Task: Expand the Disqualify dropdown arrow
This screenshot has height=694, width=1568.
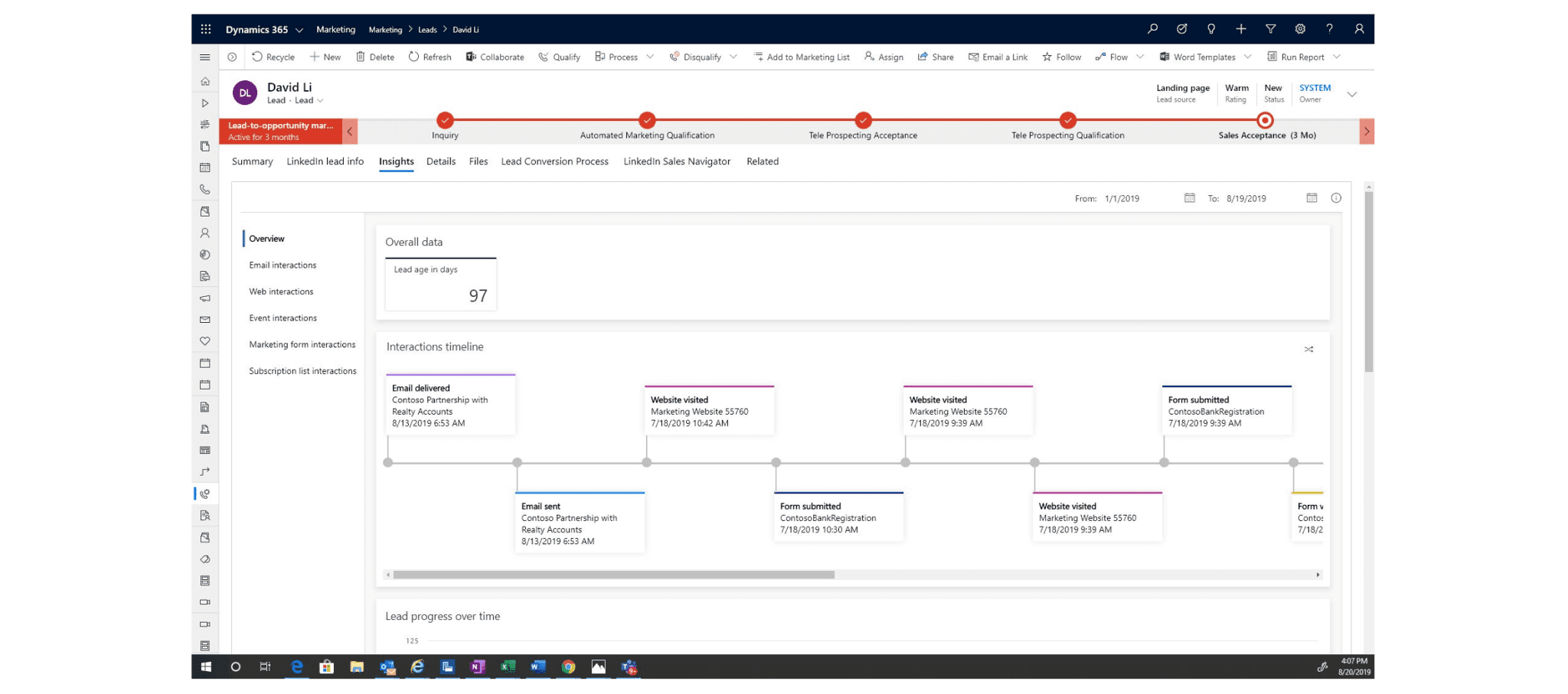Action: (x=733, y=57)
